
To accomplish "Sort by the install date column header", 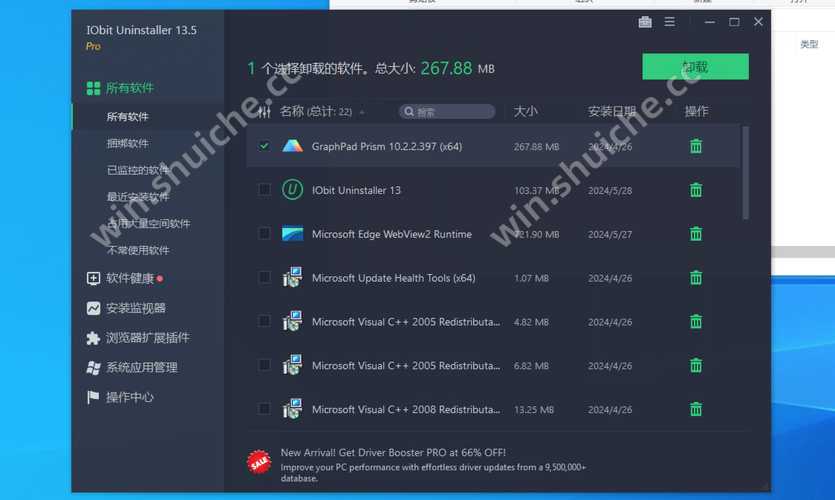I will coord(612,111).
